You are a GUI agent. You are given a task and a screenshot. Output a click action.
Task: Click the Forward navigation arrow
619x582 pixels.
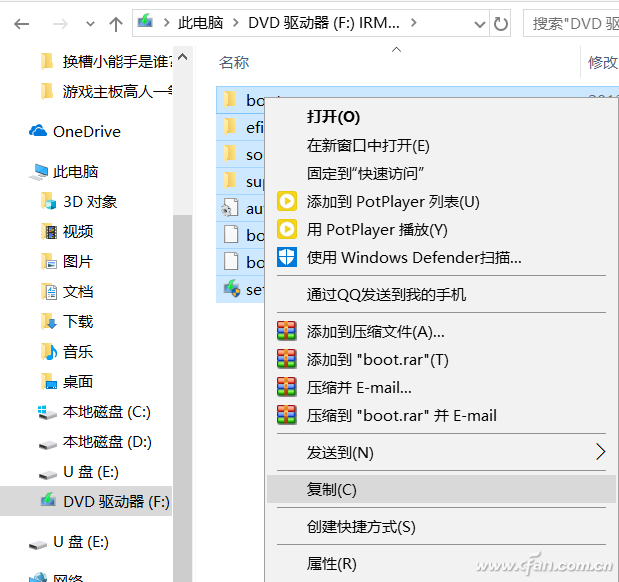pyautogui.click(x=60, y=24)
